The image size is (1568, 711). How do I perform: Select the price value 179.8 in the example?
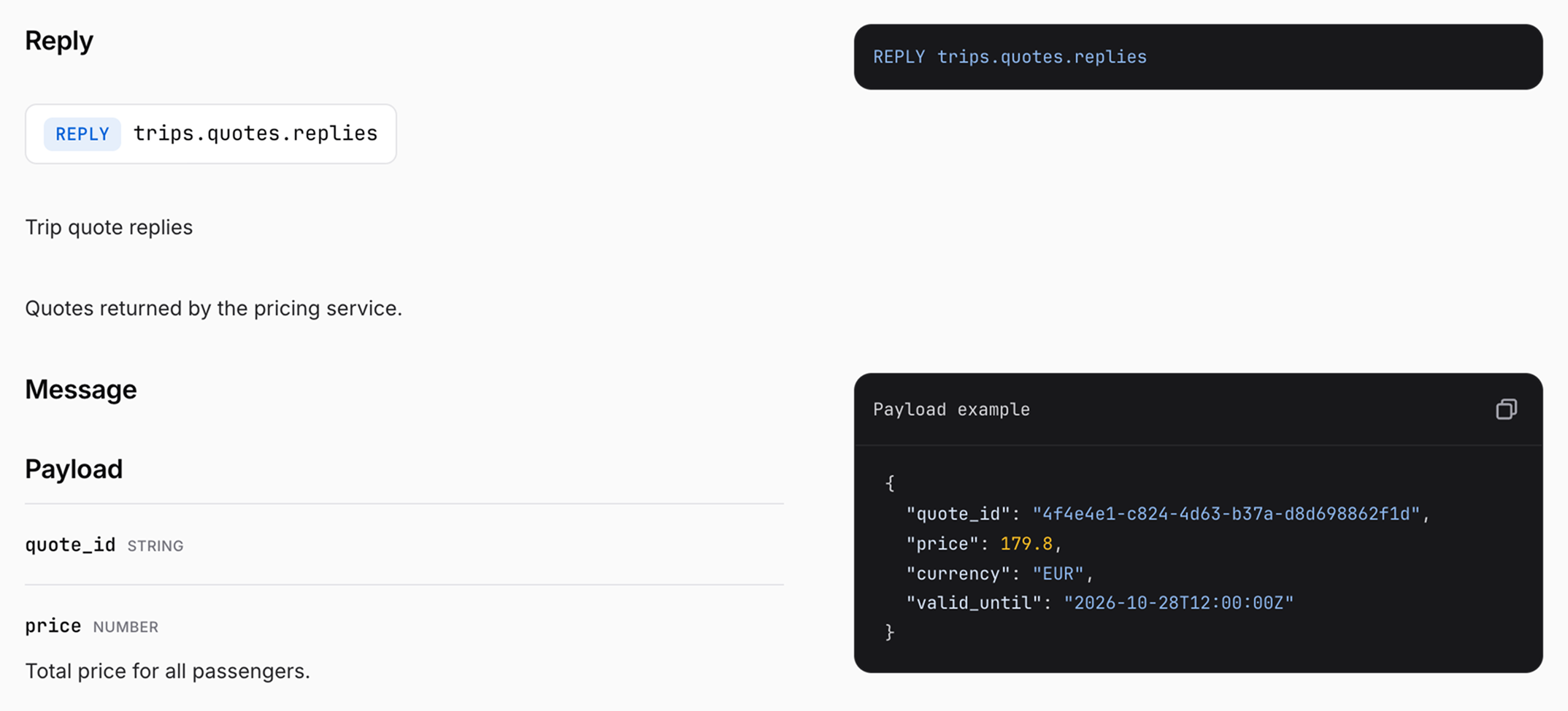click(x=1026, y=544)
